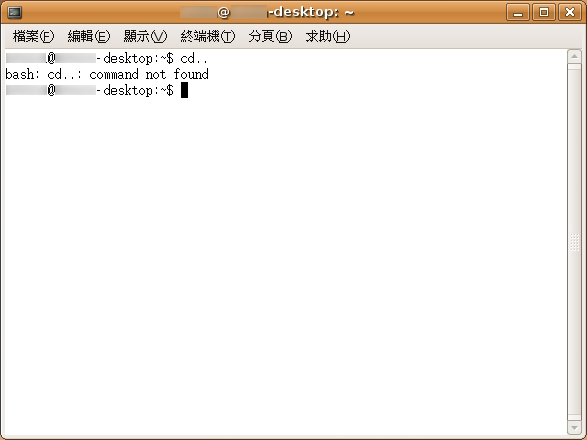Click the window title bar text
The image size is (587, 440).
coord(267,12)
